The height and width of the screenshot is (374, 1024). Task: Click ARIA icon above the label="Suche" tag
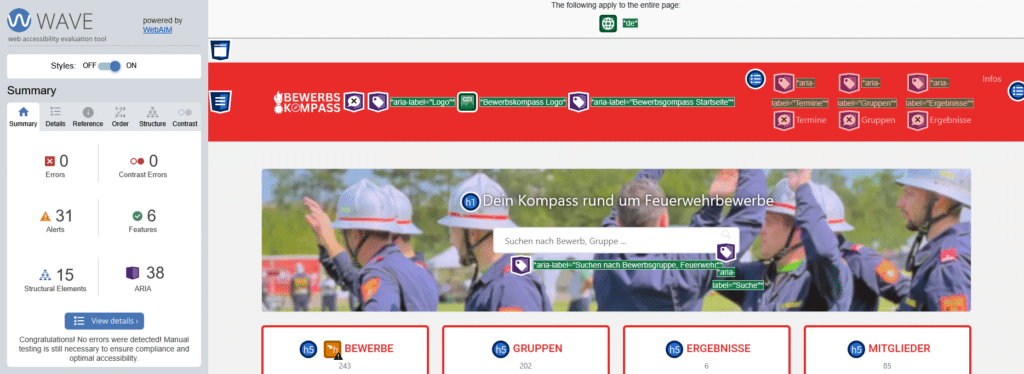tap(726, 252)
